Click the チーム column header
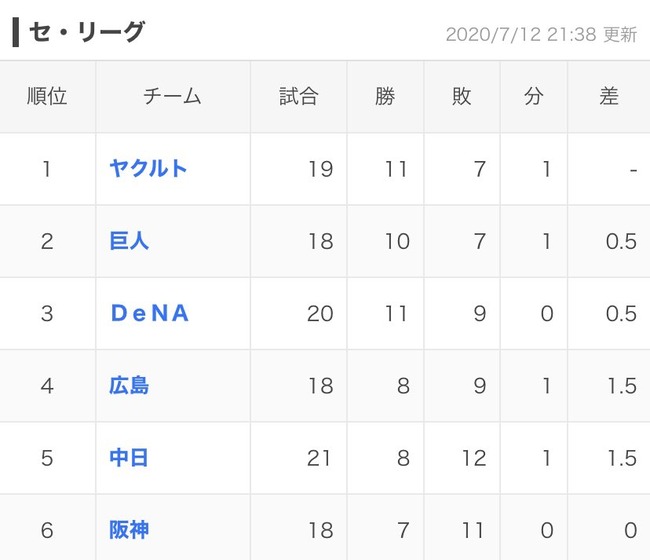The height and width of the screenshot is (560, 650). (173, 96)
